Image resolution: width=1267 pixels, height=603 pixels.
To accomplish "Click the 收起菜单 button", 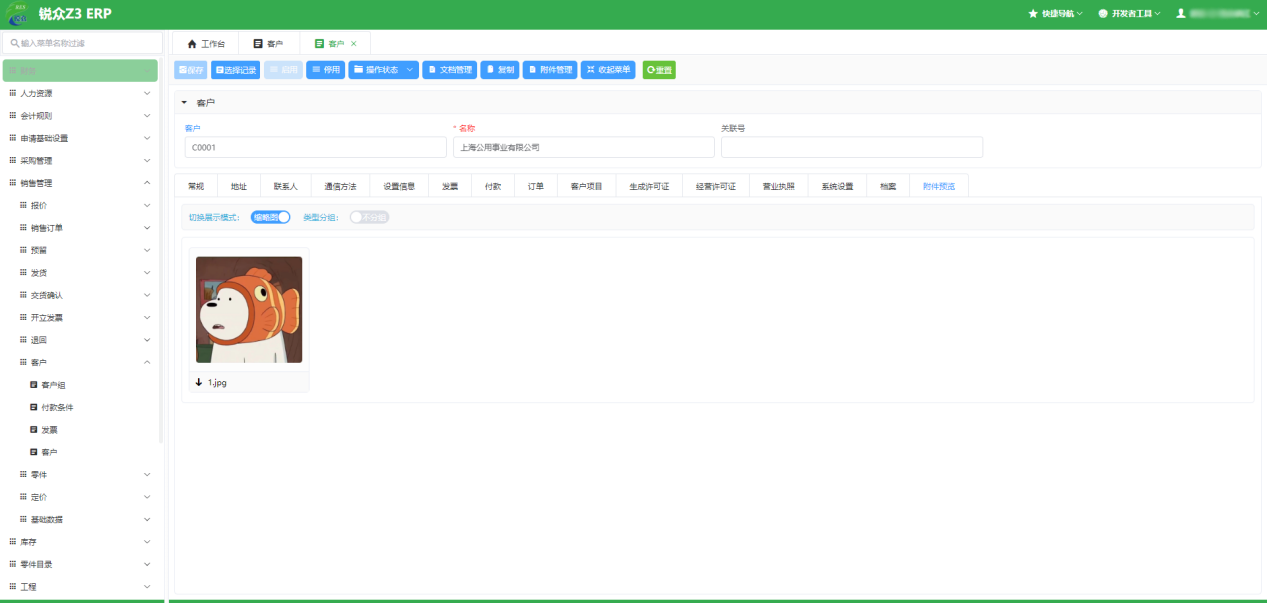I will 608,70.
